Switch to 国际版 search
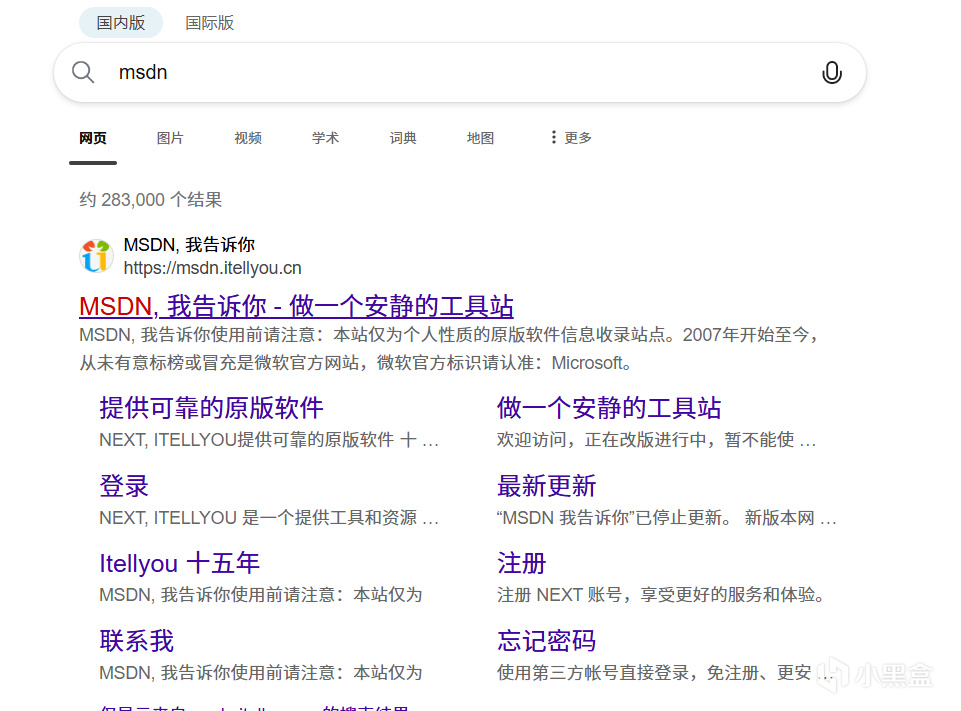 click(x=210, y=23)
